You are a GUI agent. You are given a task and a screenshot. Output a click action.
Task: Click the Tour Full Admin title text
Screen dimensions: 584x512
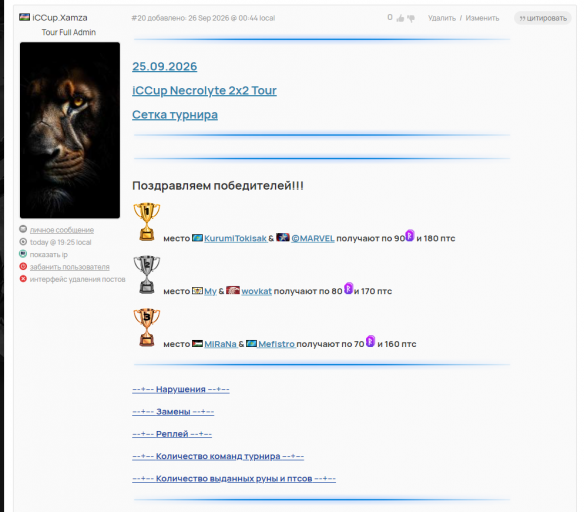coord(69,32)
